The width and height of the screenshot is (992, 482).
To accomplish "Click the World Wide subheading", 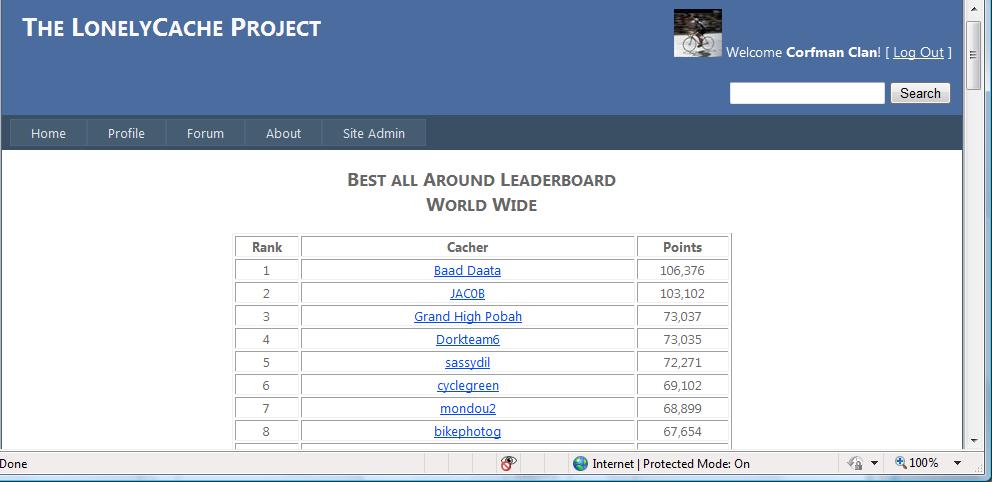I will (x=481, y=205).
